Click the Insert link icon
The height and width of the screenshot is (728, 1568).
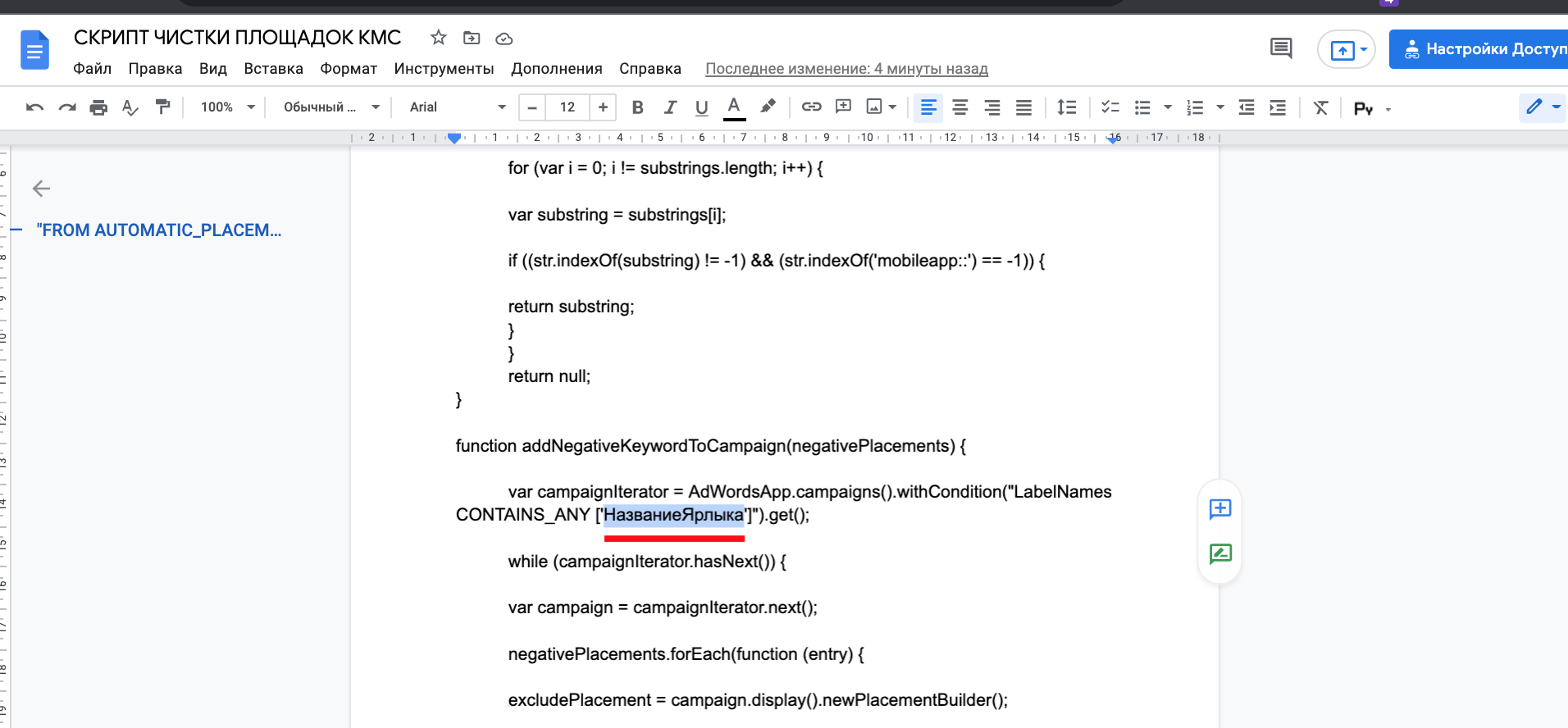point(811,107)
